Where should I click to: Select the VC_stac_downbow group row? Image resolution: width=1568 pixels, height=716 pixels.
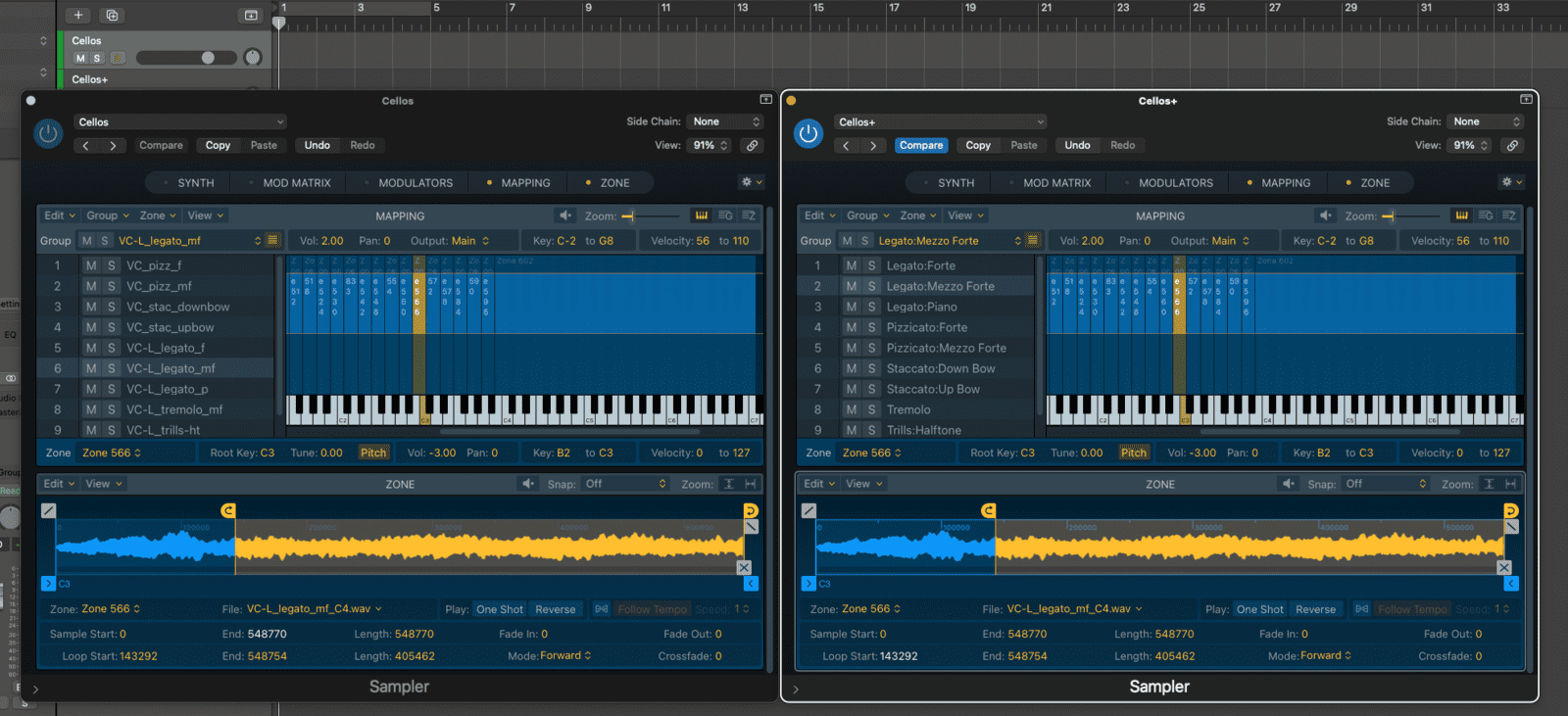point(177,307)
